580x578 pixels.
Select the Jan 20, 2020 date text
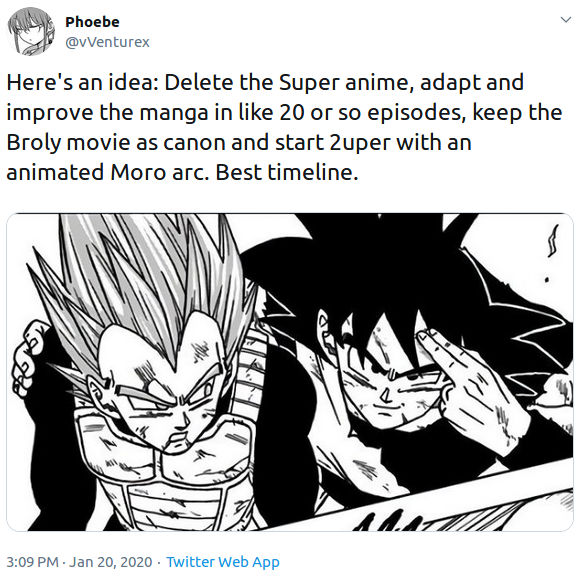pos(111,562)
